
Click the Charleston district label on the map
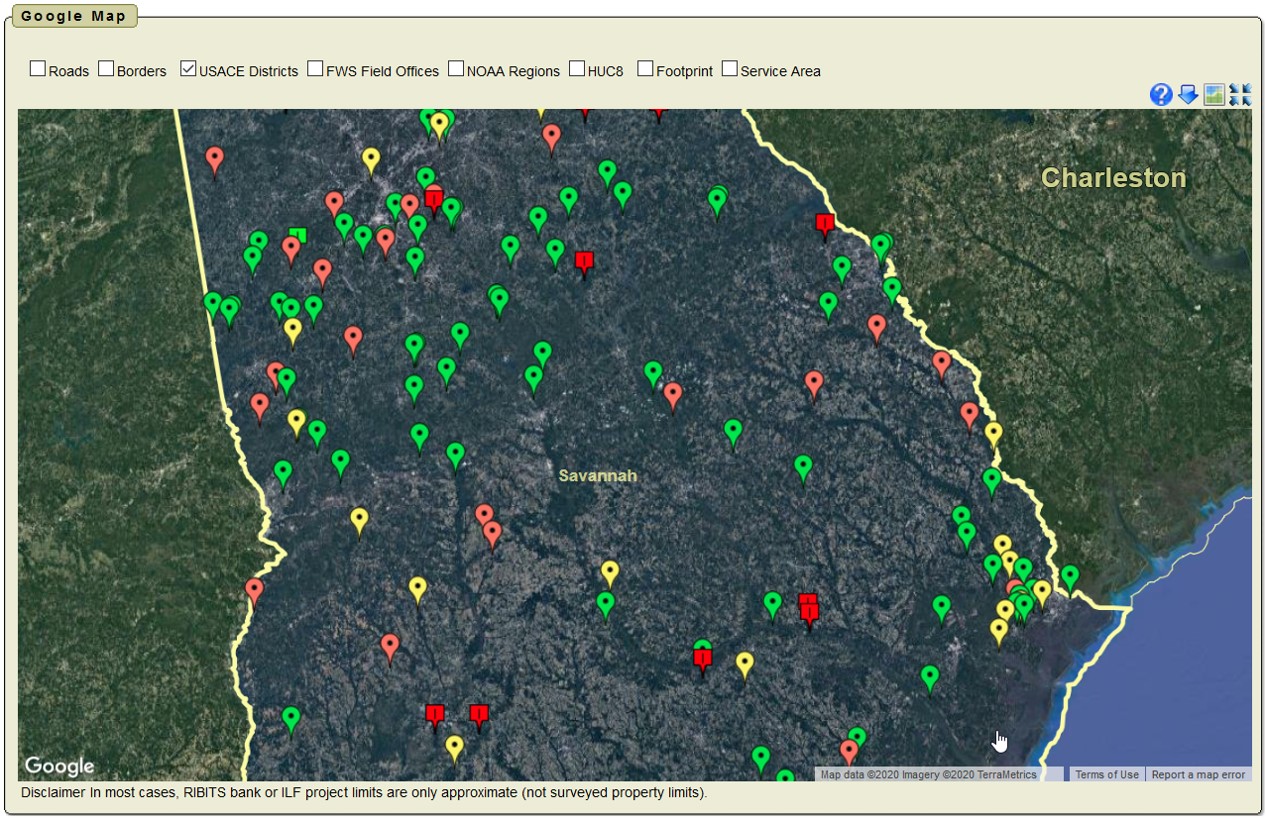1113,178
